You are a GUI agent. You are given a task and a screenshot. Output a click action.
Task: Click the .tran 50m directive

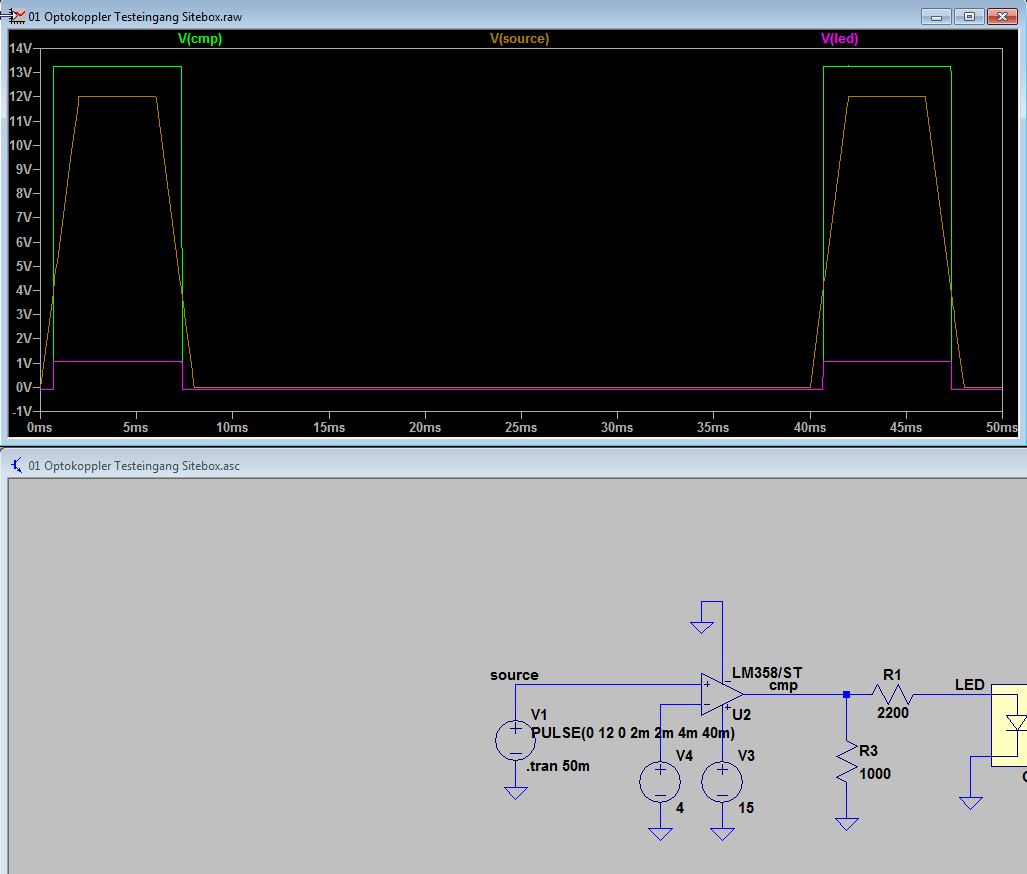tap(557, 766)
